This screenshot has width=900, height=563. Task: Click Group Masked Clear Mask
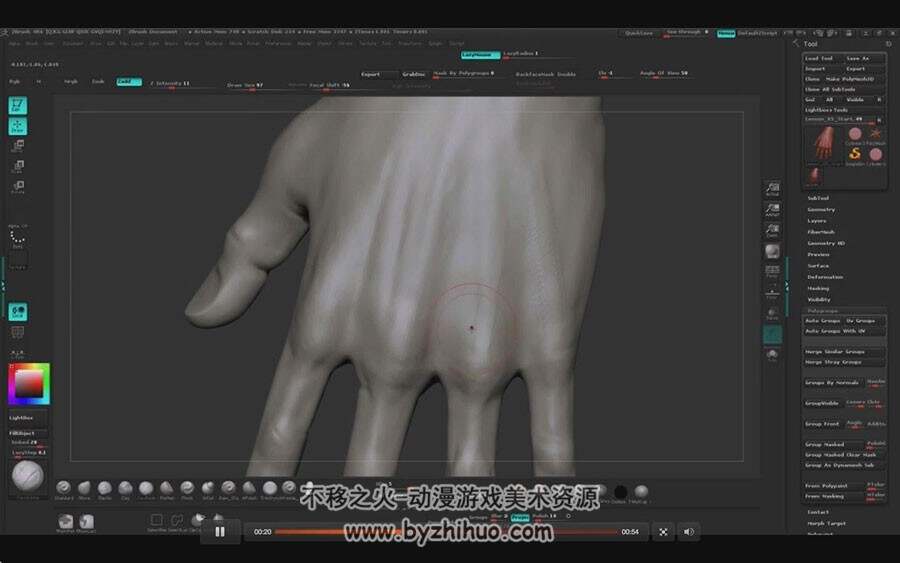[x=843, y=455]
